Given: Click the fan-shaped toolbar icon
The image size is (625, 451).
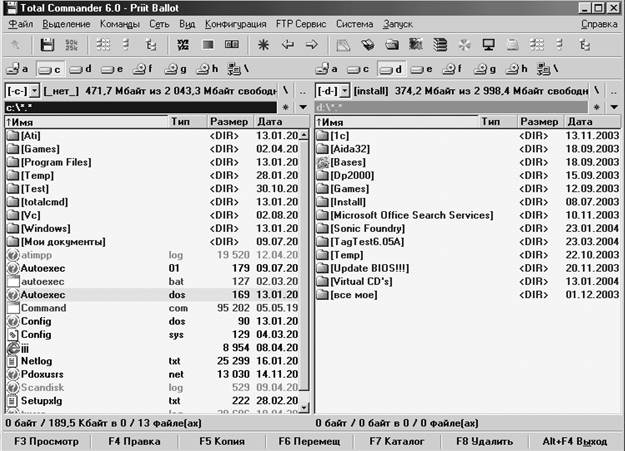Looking at the screenshot, I should [x=464, y=45].
